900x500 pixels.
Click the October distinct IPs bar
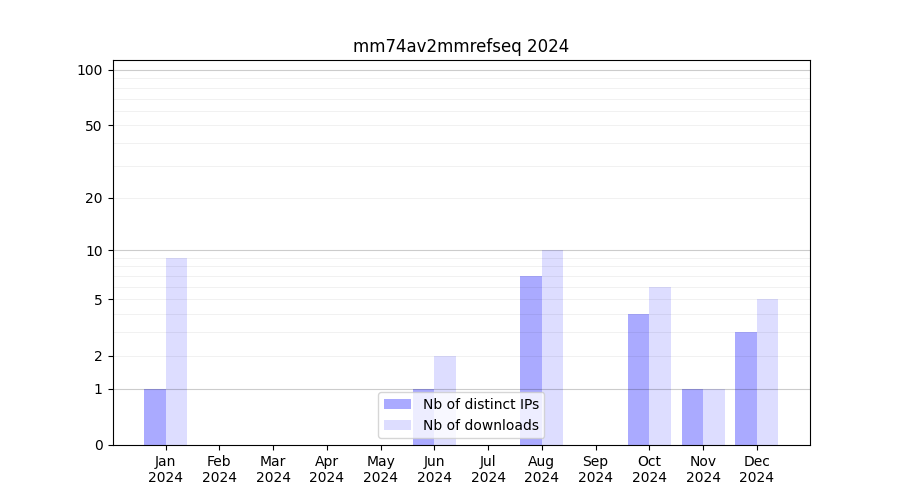tap(638, 379)
